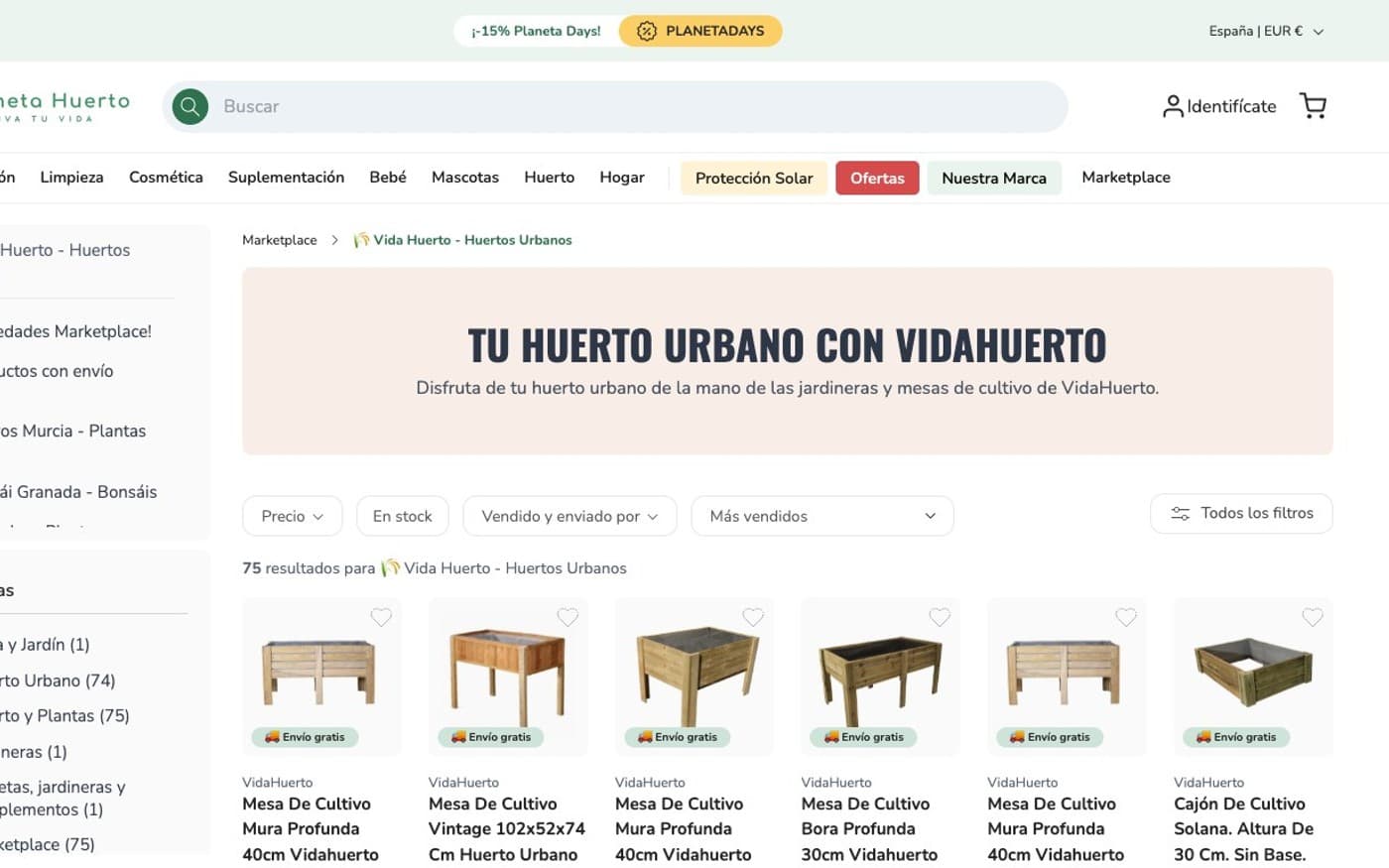This screenshot has height=868, width=1389.
Task: Click the VidaHuerto brand above Cajón De Cultivo
Action: click(x=1208, y=783)
